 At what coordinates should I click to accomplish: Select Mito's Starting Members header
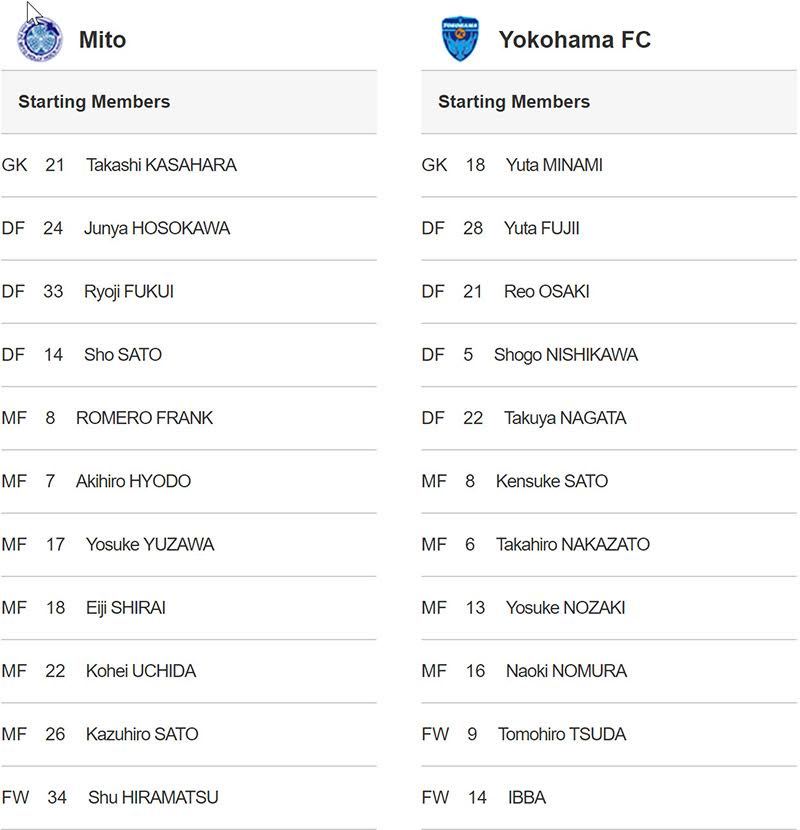point(94,102)
